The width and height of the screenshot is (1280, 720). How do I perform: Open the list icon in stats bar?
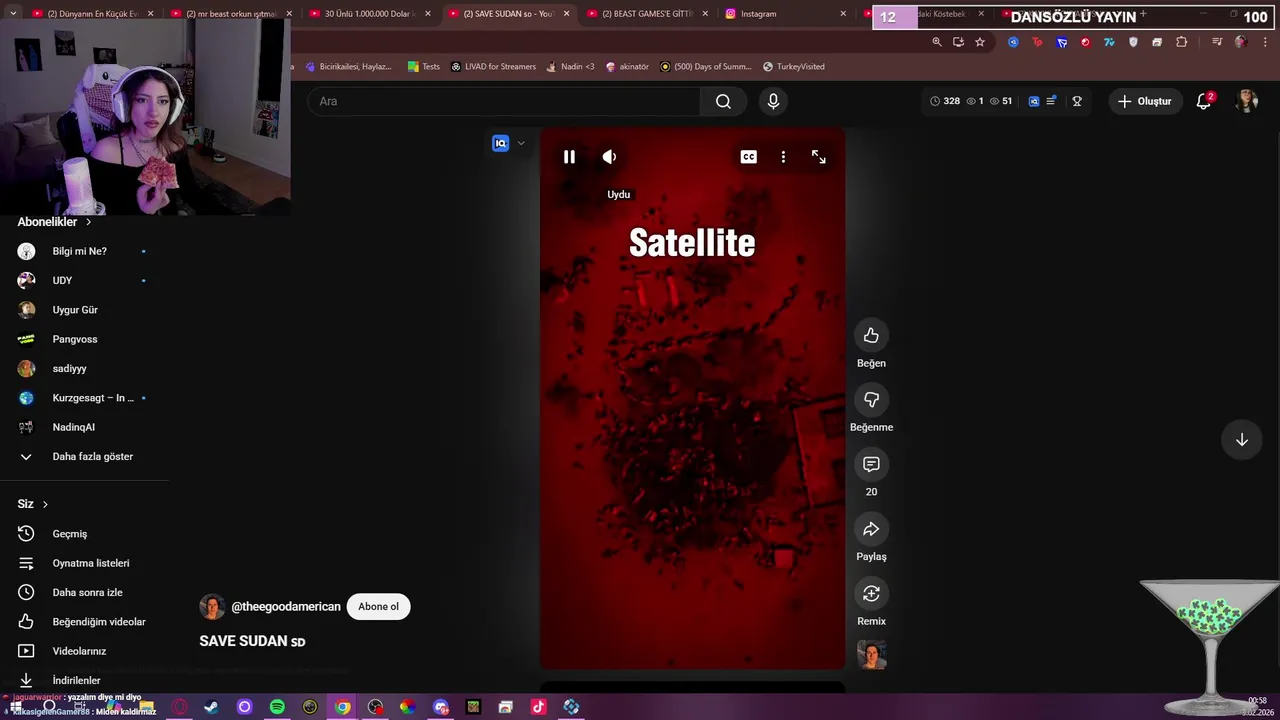tap(1051, 101)
